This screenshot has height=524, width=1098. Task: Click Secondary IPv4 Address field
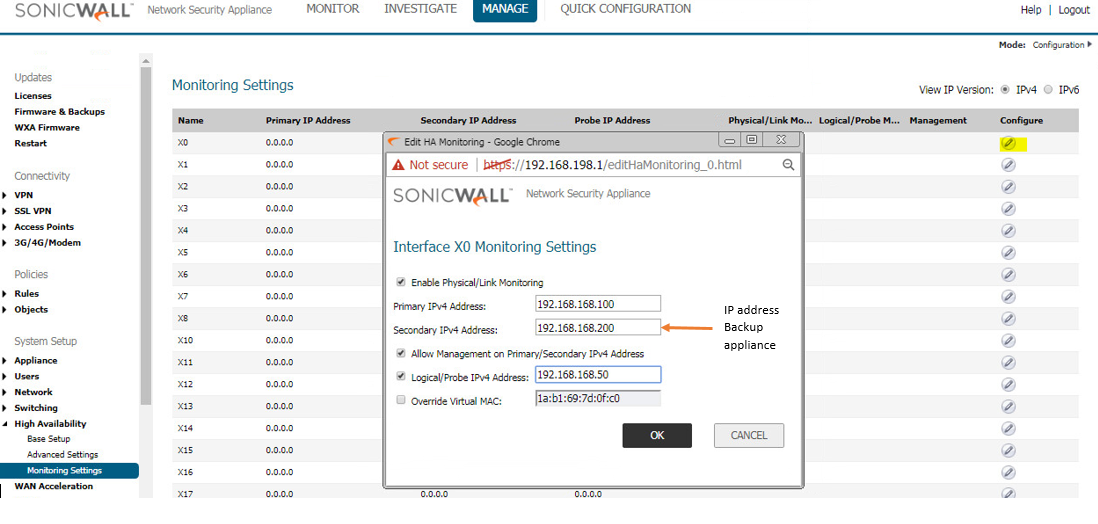pyautogui.click(x=598, y=327)
